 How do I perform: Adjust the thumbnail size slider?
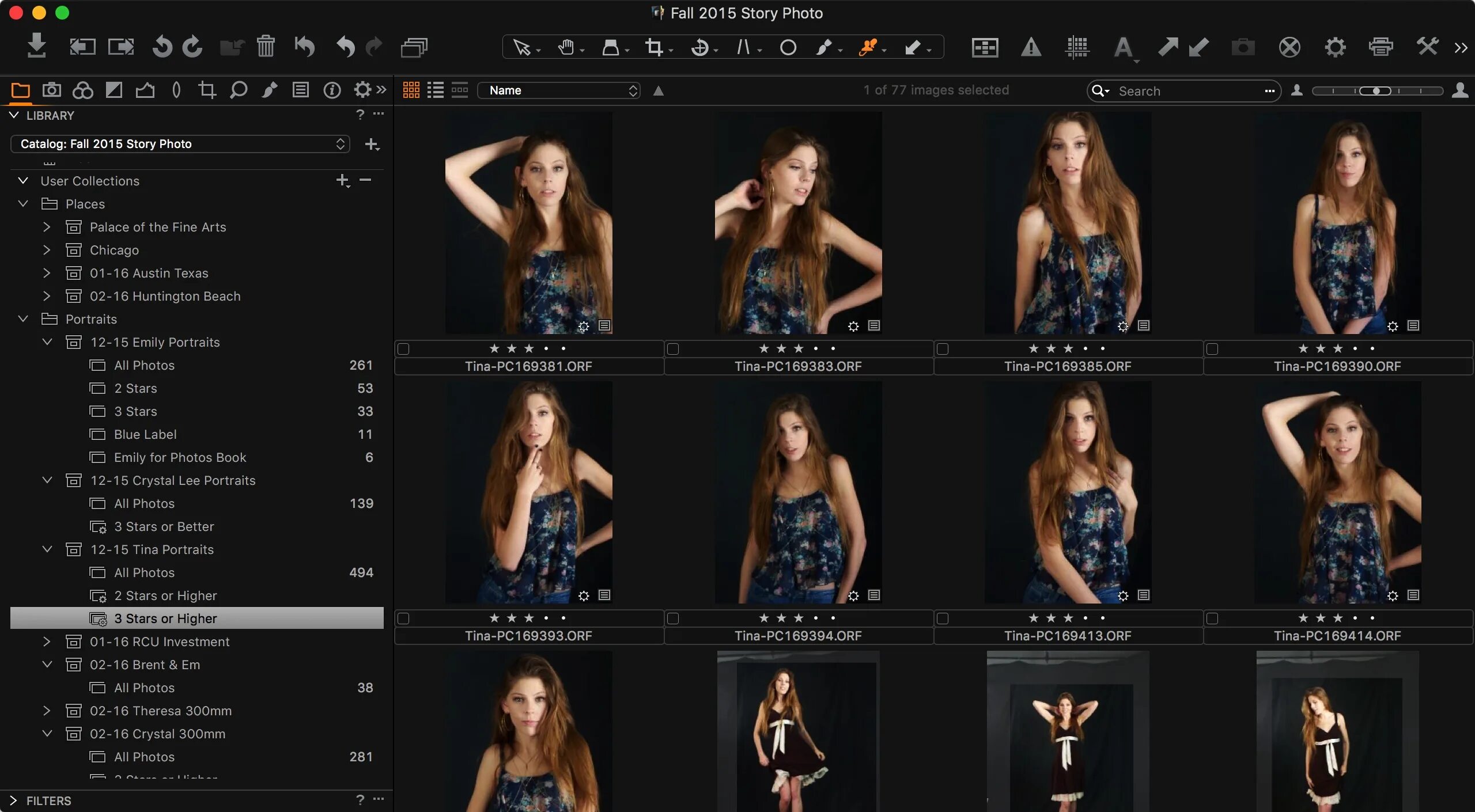click(1376, 91)
